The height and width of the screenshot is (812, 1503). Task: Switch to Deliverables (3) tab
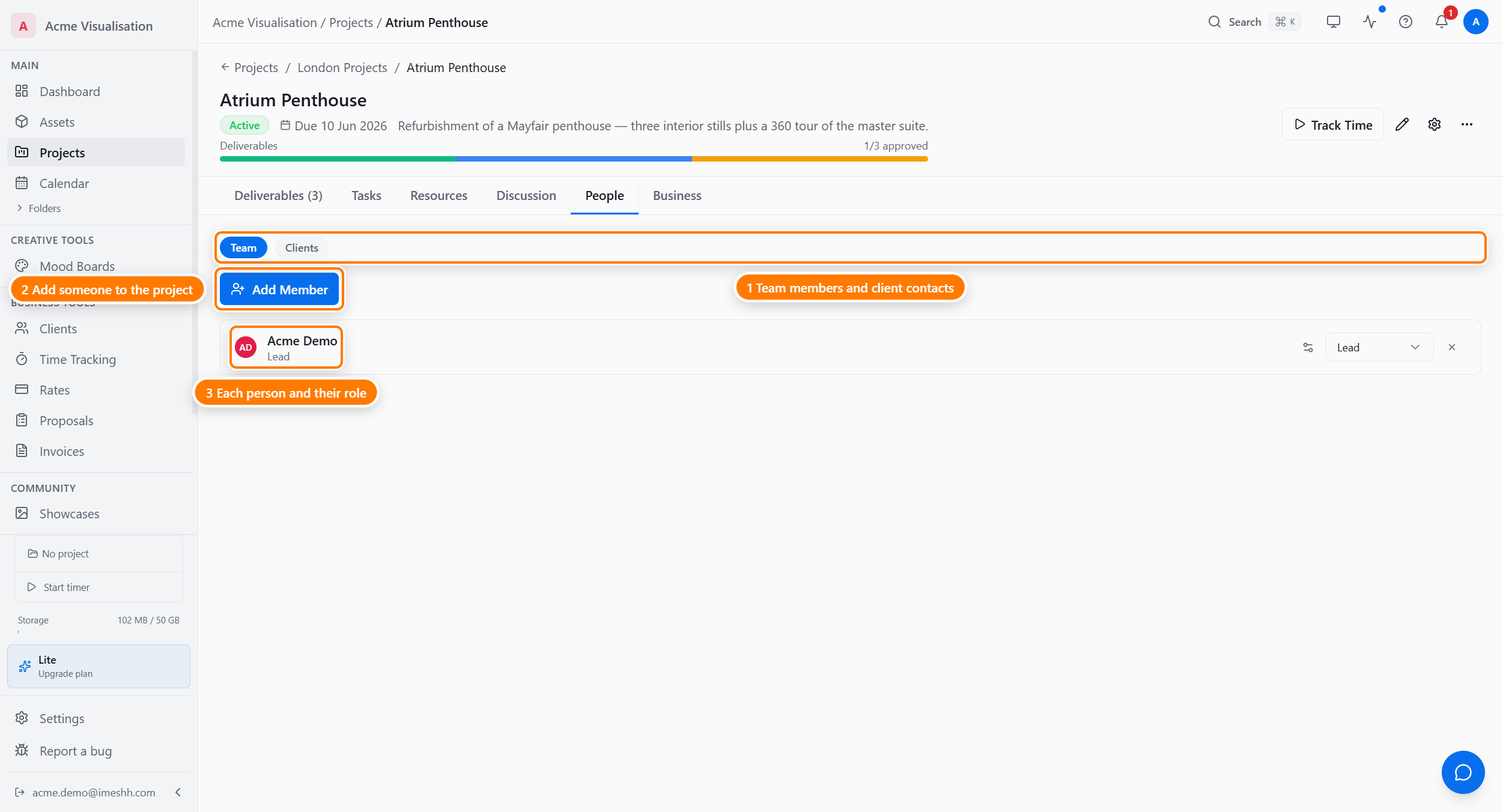coord(278,195)
